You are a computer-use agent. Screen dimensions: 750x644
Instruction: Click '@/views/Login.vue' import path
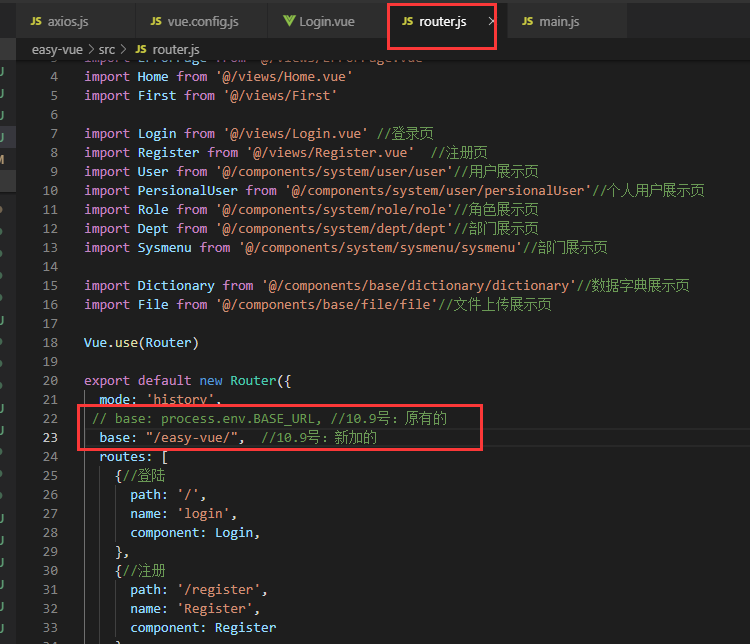pos(295,133)
